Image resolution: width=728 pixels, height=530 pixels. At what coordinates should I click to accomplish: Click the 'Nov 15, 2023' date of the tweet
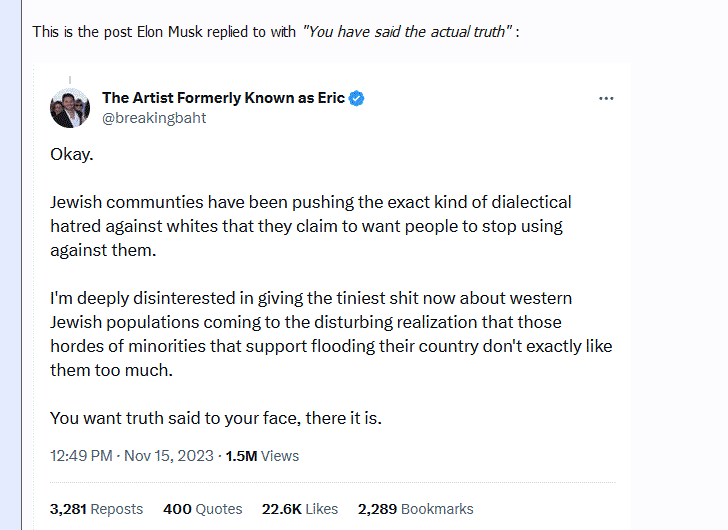(x=169, y=455)
